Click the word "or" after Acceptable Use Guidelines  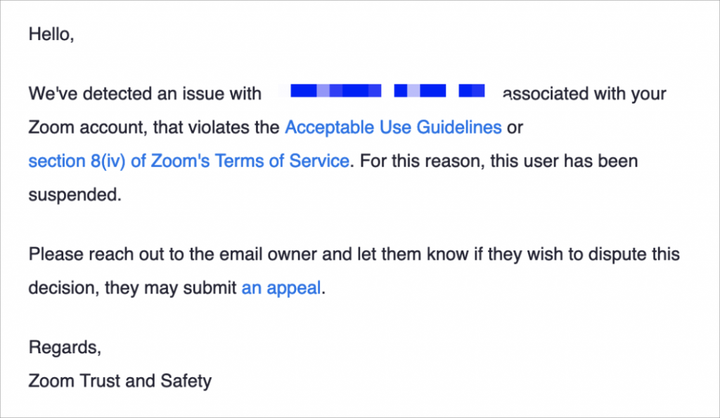(x=515, y=128)
